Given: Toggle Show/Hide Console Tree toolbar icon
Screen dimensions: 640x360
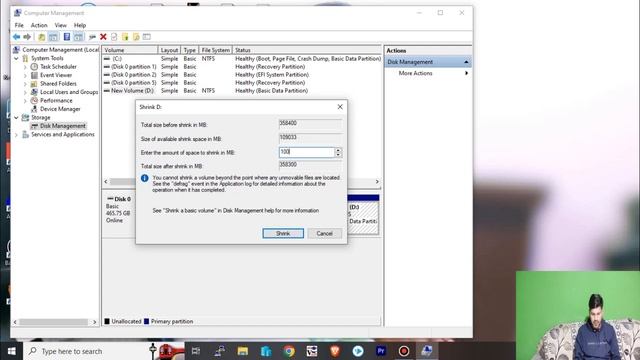Looking at the screenshot, I should click(53, 37).
